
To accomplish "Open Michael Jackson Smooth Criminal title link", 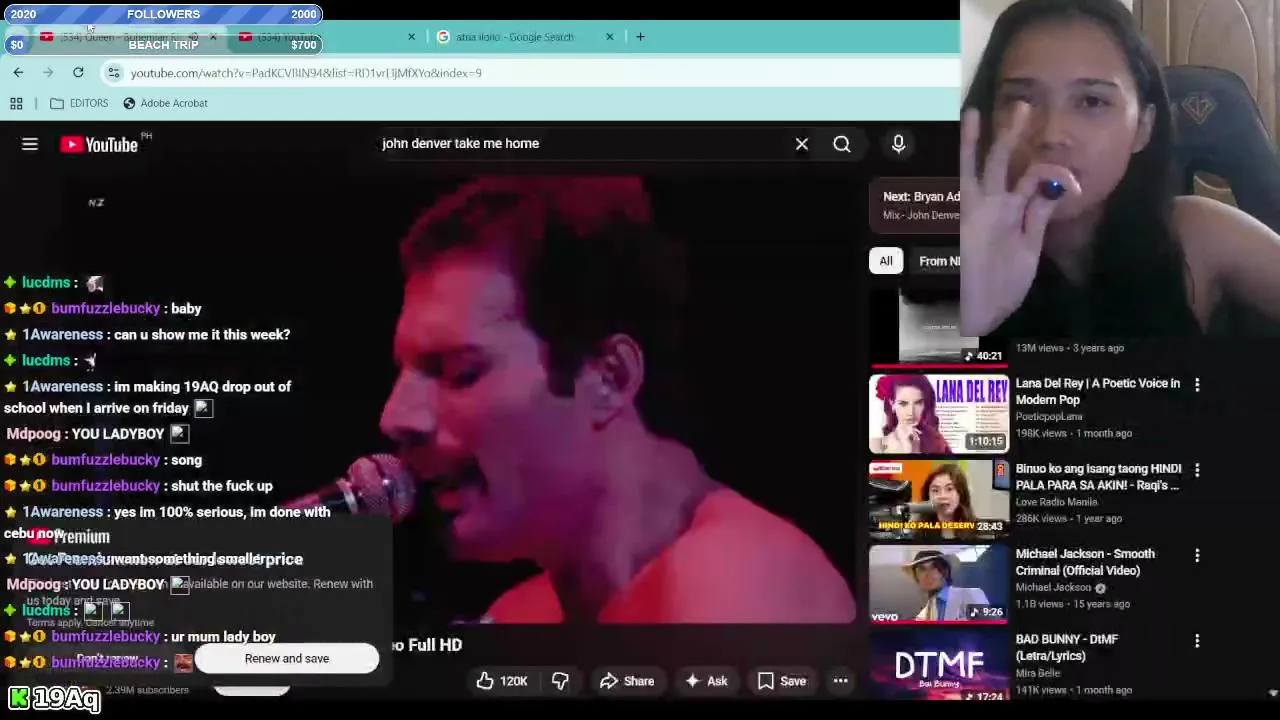I will coord(1085,562).
